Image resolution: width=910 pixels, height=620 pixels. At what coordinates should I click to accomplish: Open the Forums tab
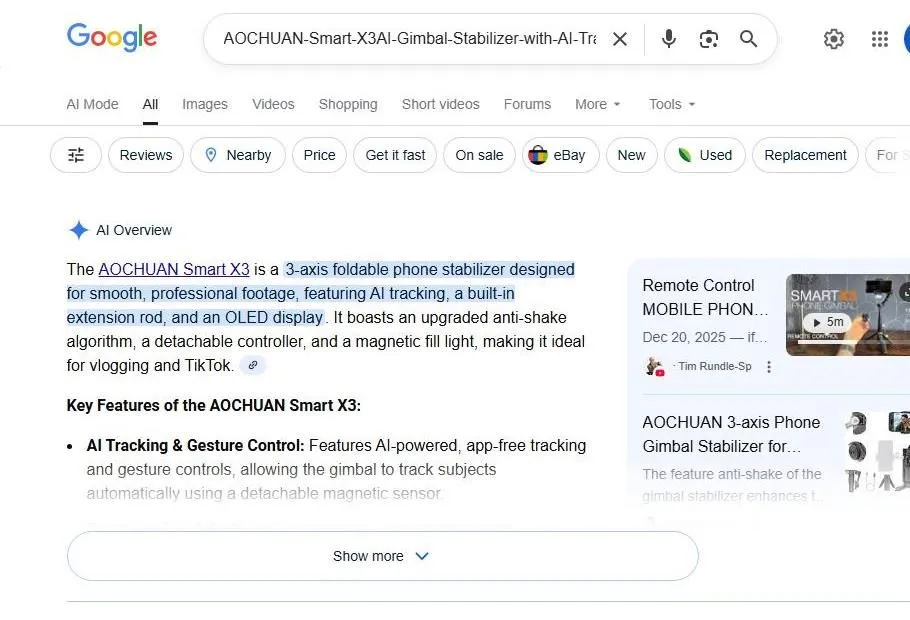click(x=528, y=104)
